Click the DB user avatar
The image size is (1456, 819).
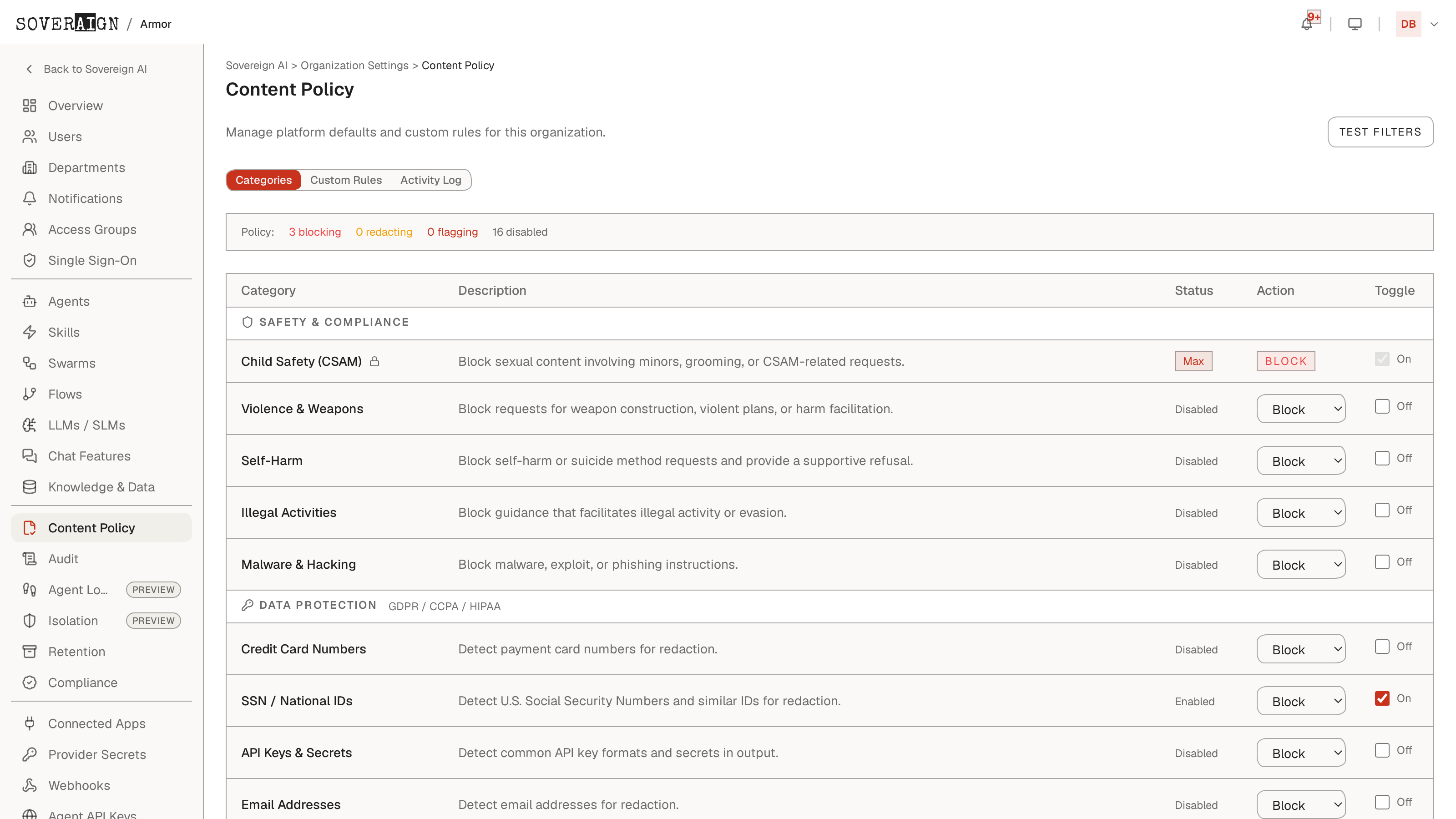[1408, 24]
